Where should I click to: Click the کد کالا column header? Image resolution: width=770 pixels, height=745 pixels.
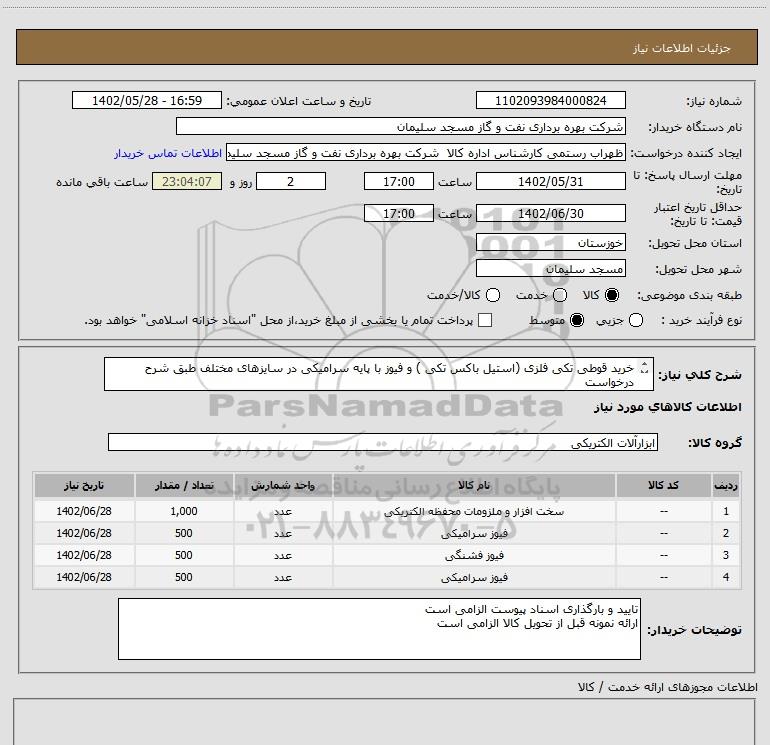pos(663,485)
